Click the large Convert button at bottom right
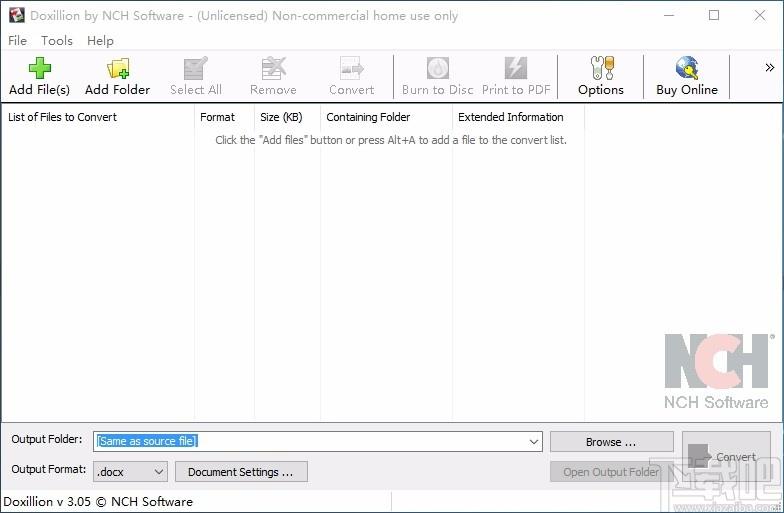This screenshot has height=513, width=784. click(726, 456)
